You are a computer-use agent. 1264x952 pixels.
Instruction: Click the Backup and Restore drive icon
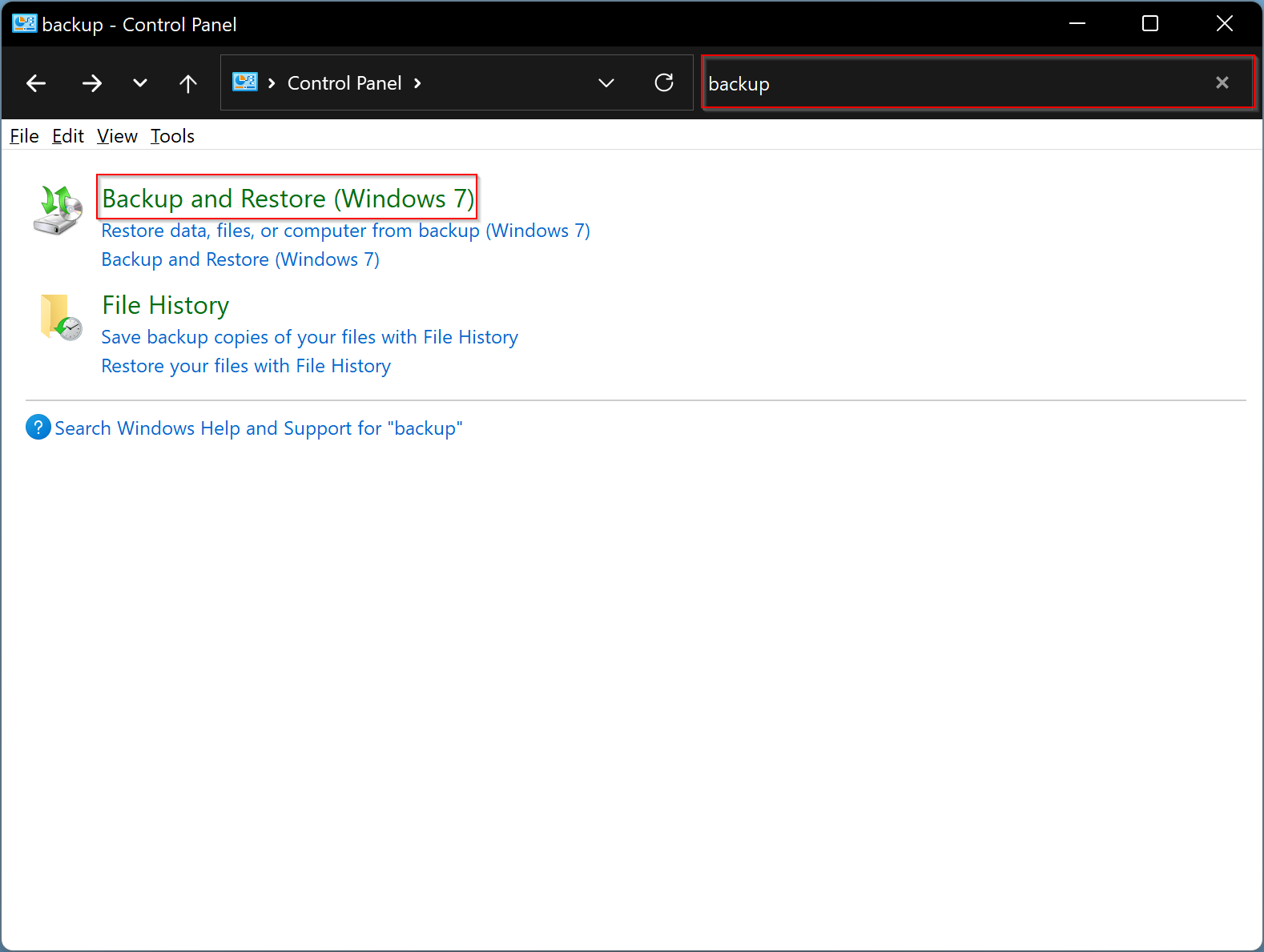point(58,210)
